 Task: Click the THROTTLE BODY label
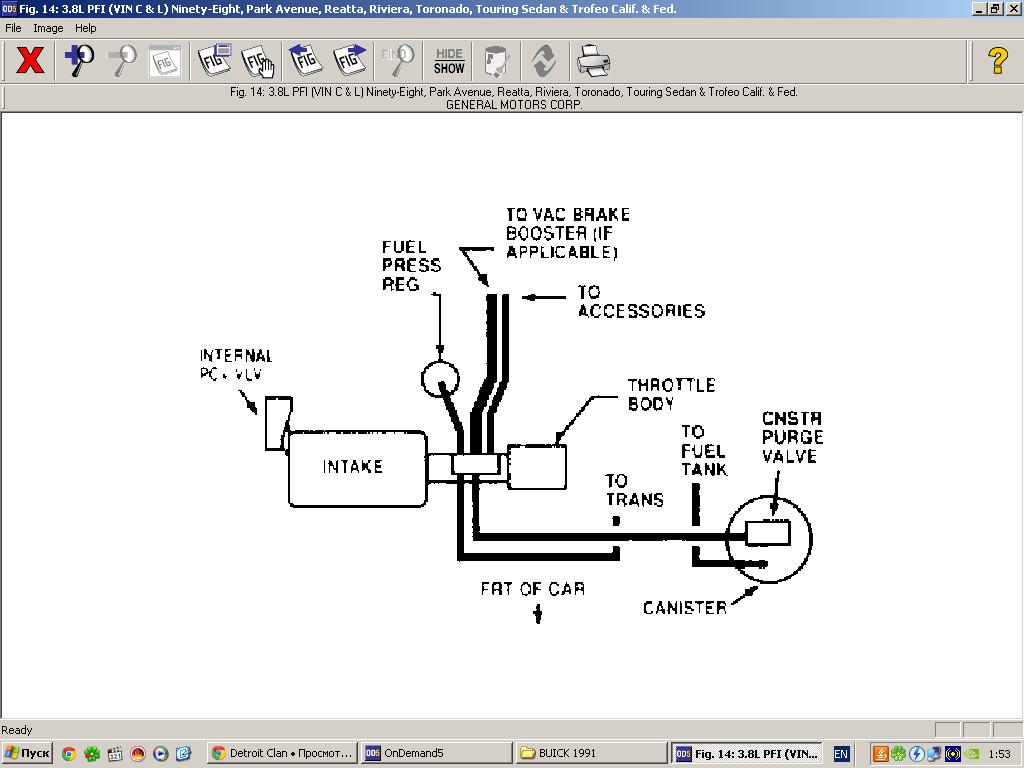pyautogui.click(x=671, y=394)
